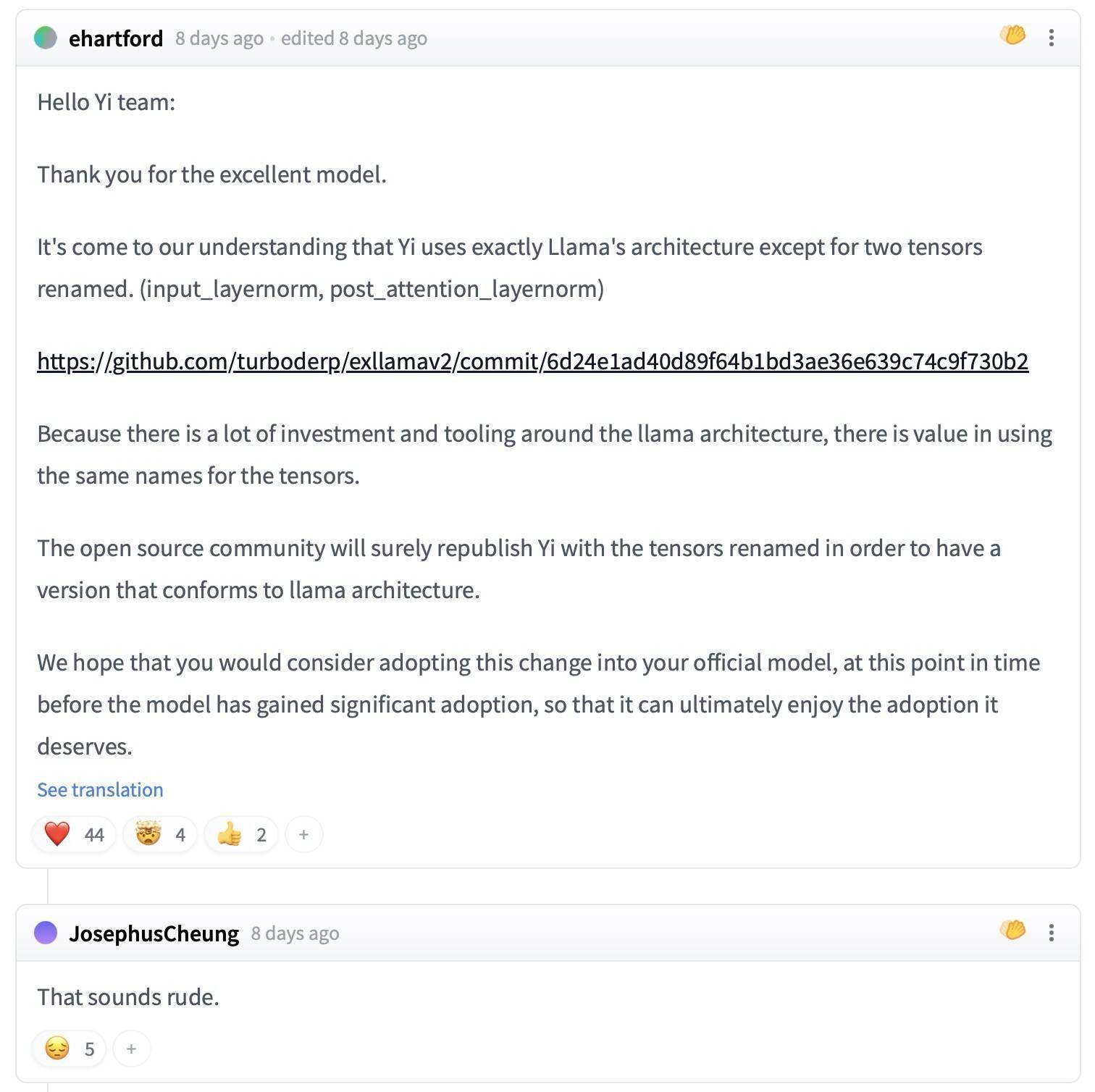The image size is (1095, 1092).
Task: Toggle the heart reaction with 44 votes
Action: click(74, 834)
